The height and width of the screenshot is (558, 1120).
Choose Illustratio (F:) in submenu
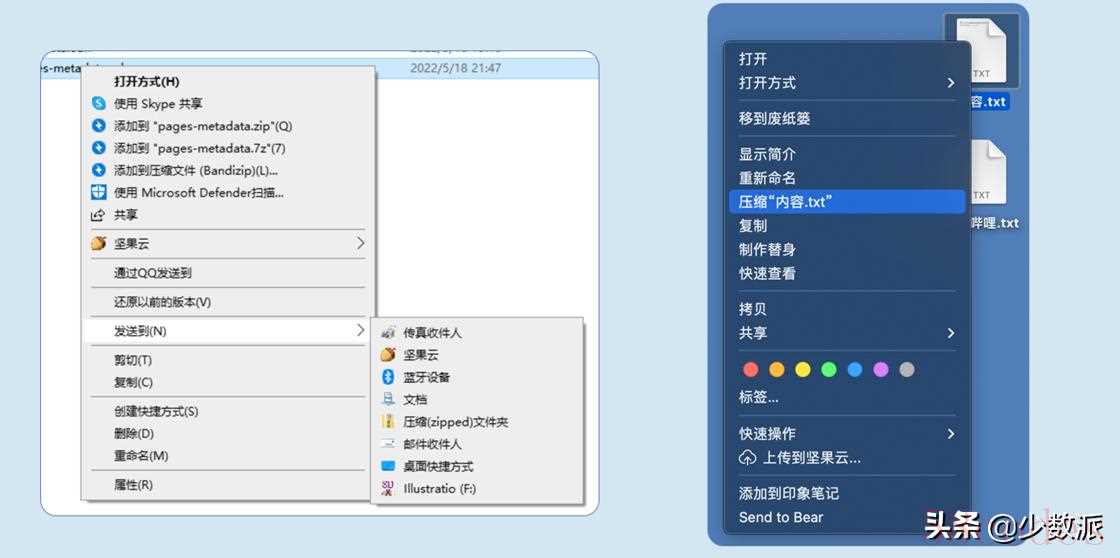pos(440,489)
